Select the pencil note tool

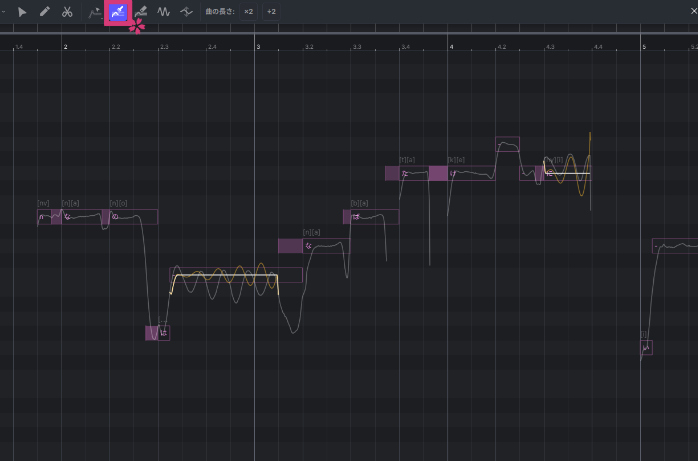click(44, 12)
